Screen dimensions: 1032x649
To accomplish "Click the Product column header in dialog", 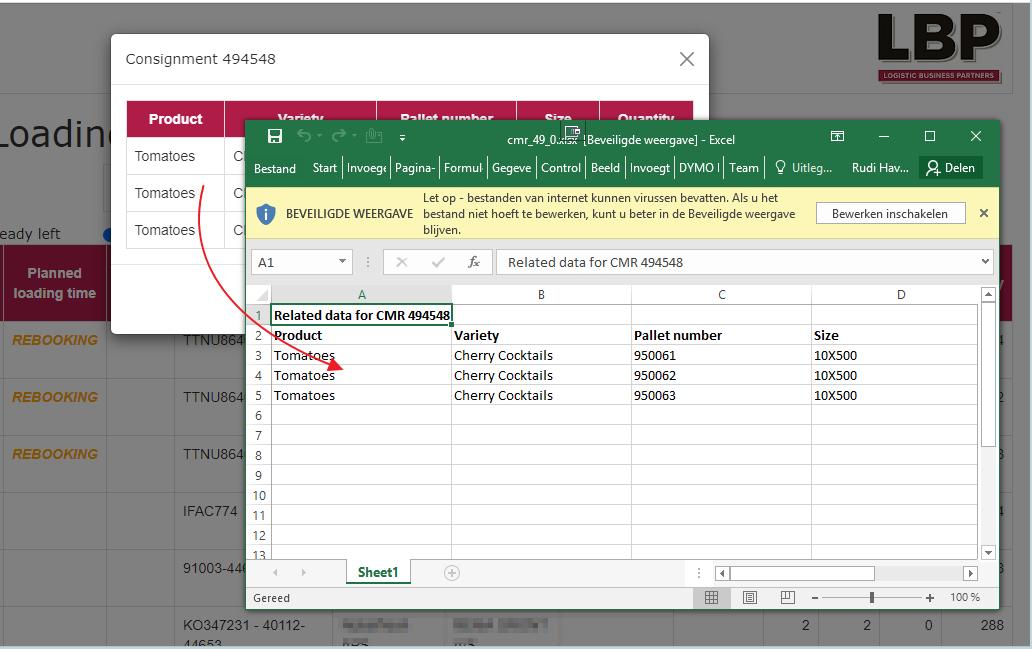I will point(175,119).
